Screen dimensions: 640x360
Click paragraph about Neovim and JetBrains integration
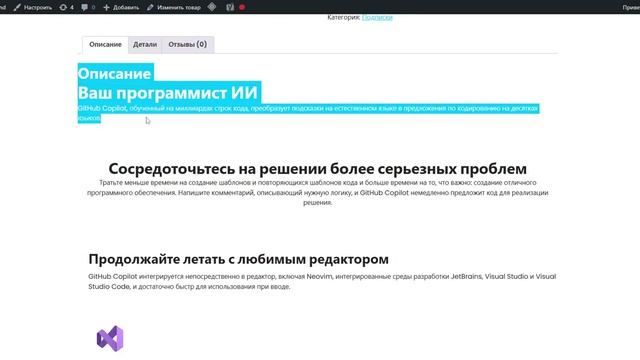[x=322, y=282]
